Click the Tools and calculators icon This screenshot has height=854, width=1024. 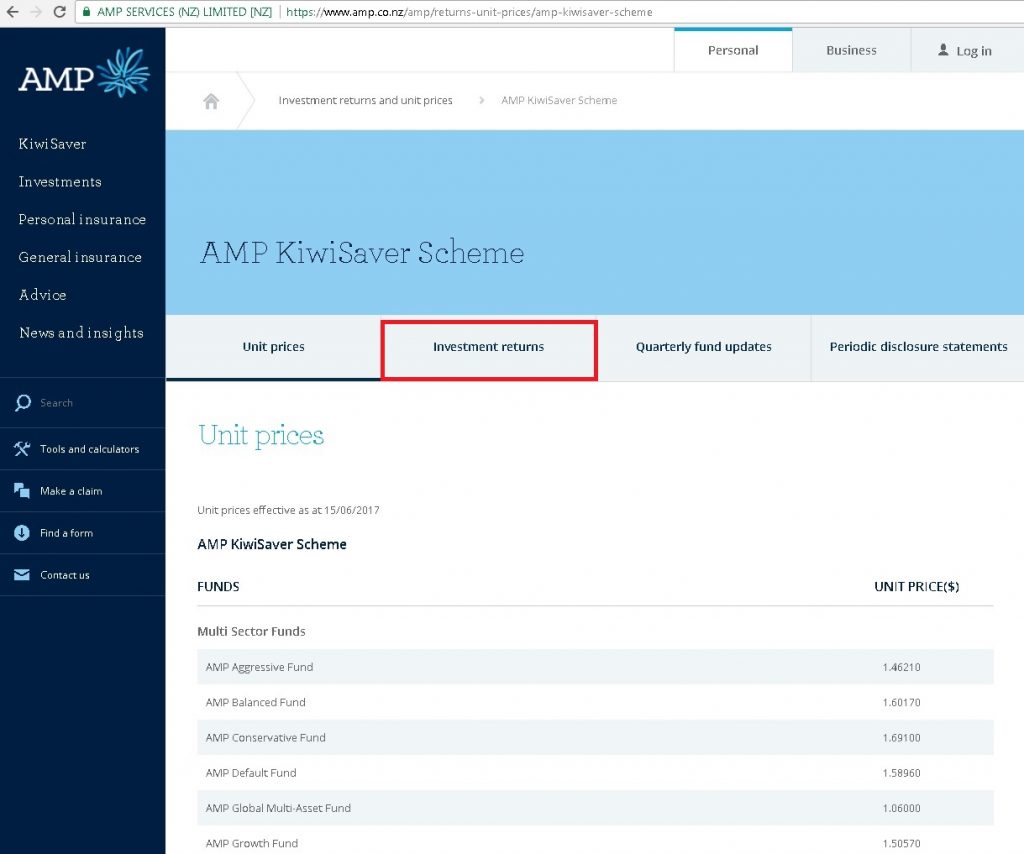[x=22, y=449]
